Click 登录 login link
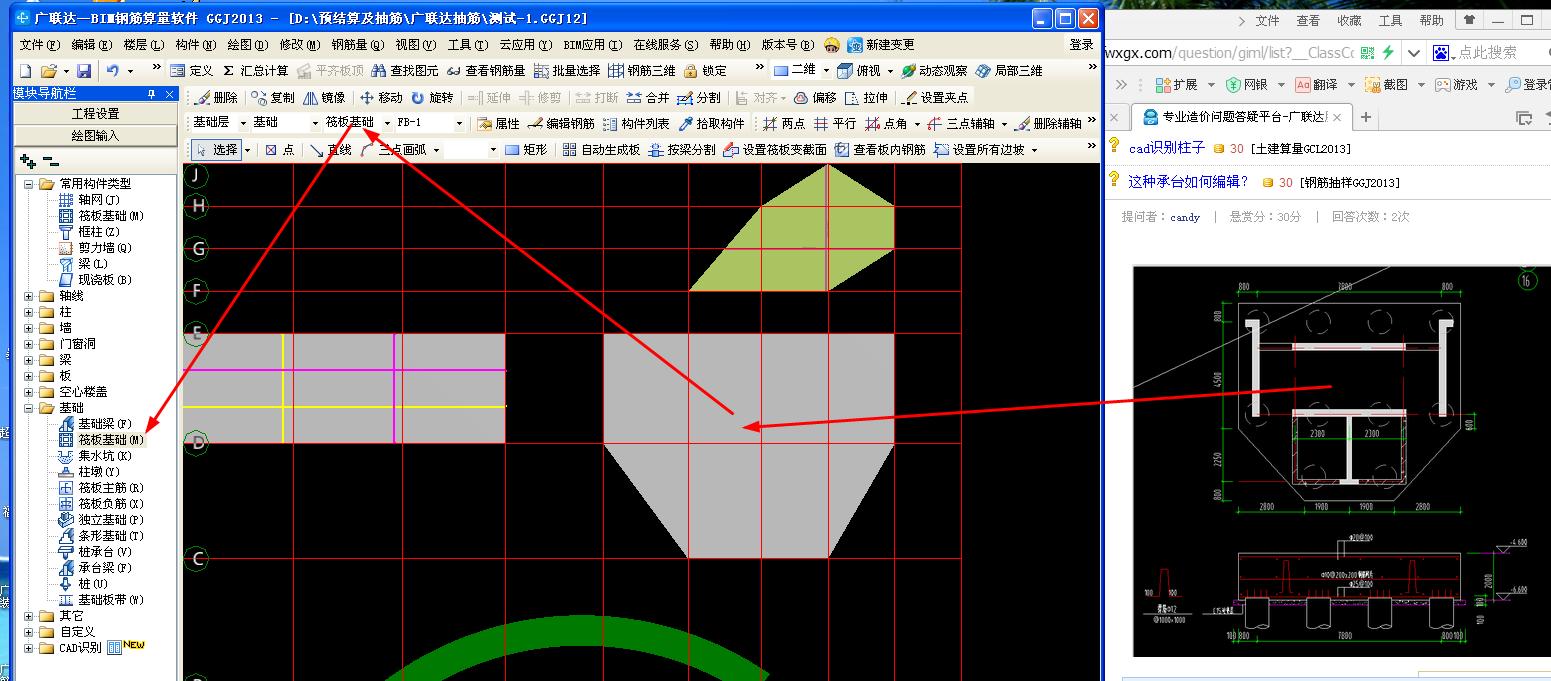The image size is (1551, 681). [x=1082, y=45]
